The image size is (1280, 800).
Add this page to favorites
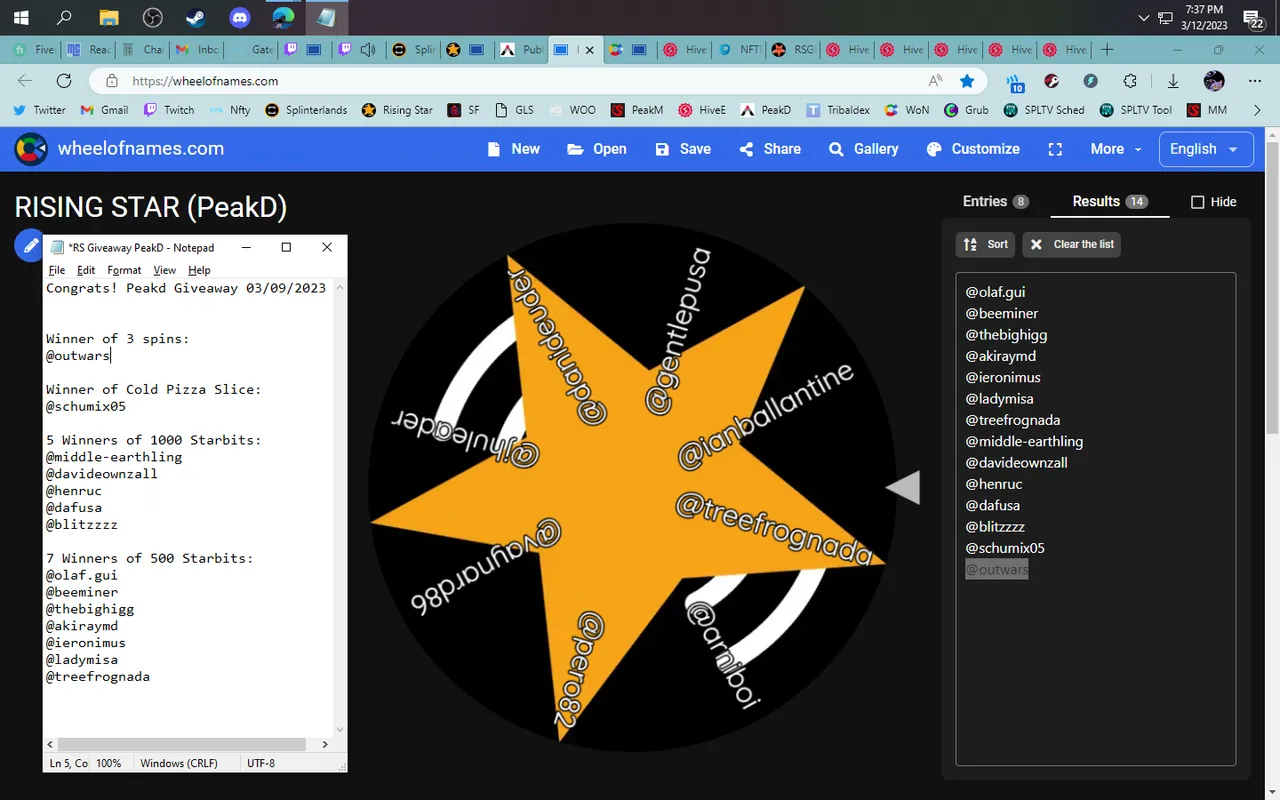click(x=966, y=81)
